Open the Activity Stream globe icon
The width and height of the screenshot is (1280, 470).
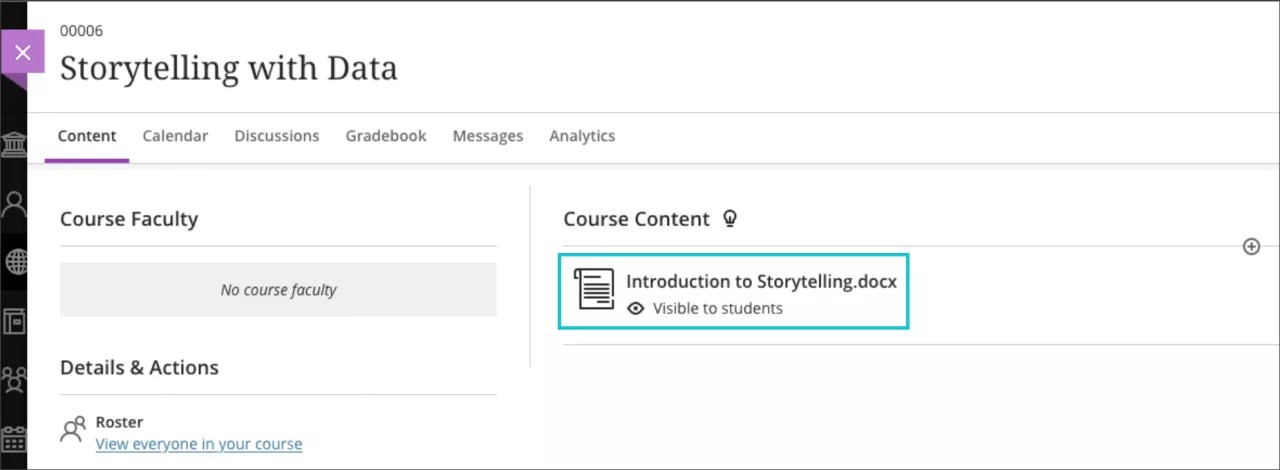point(14,262)
